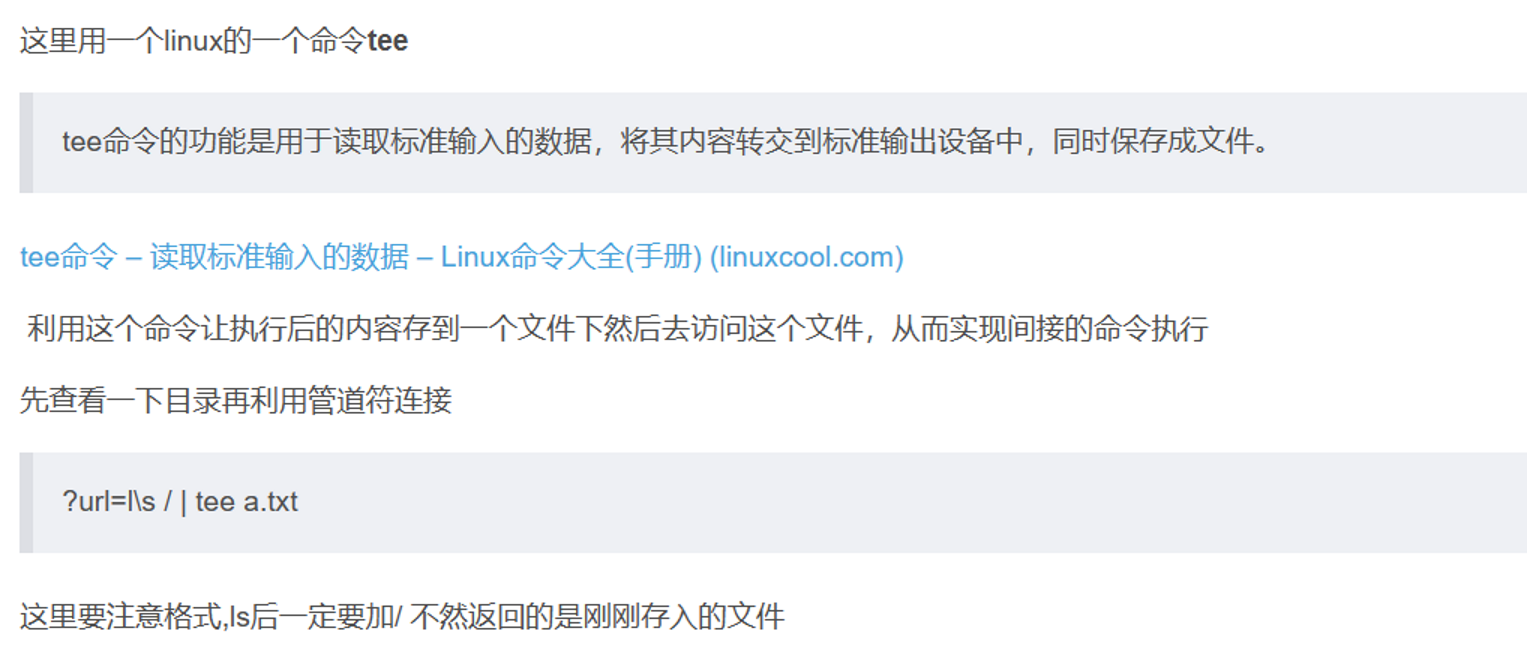Click the gray left bar of the code block
Viewport: 1527px width, 651px height.
point(26,502)
